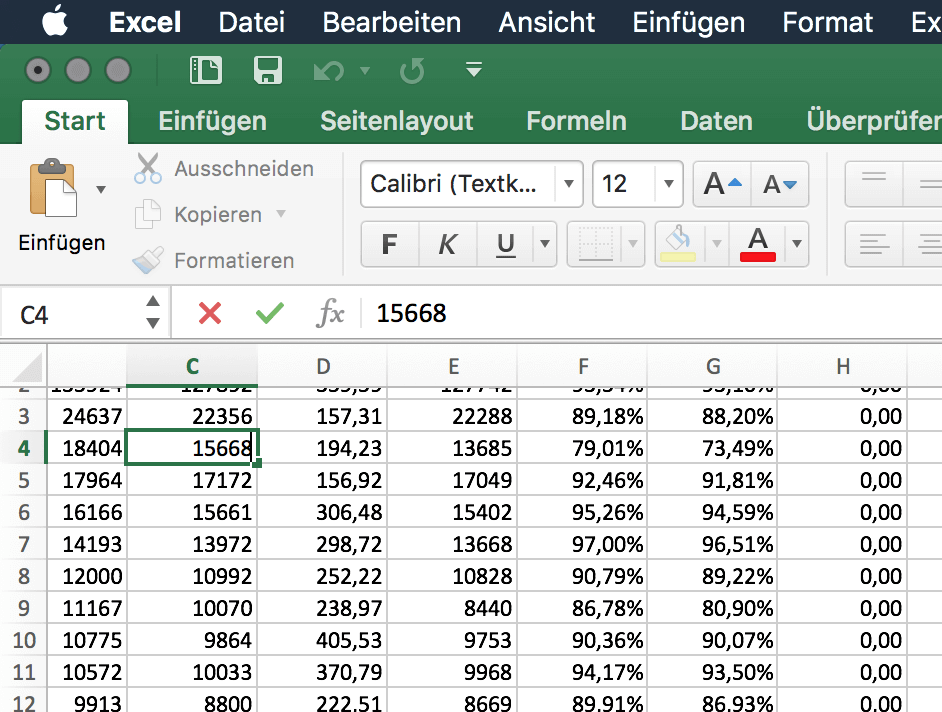Select column E header

pos(453,366)
